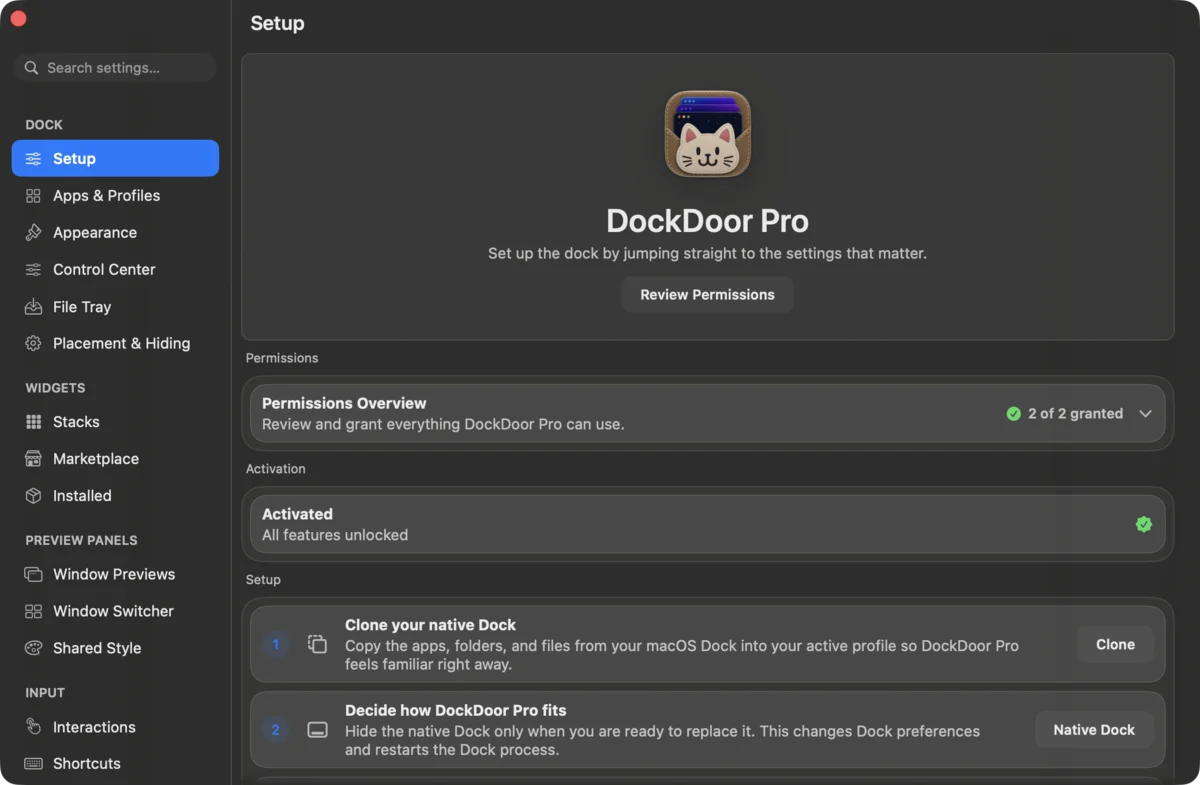1200x785 pixels.
Task: Open File Tray settings
Action: (x=115, y=307)
